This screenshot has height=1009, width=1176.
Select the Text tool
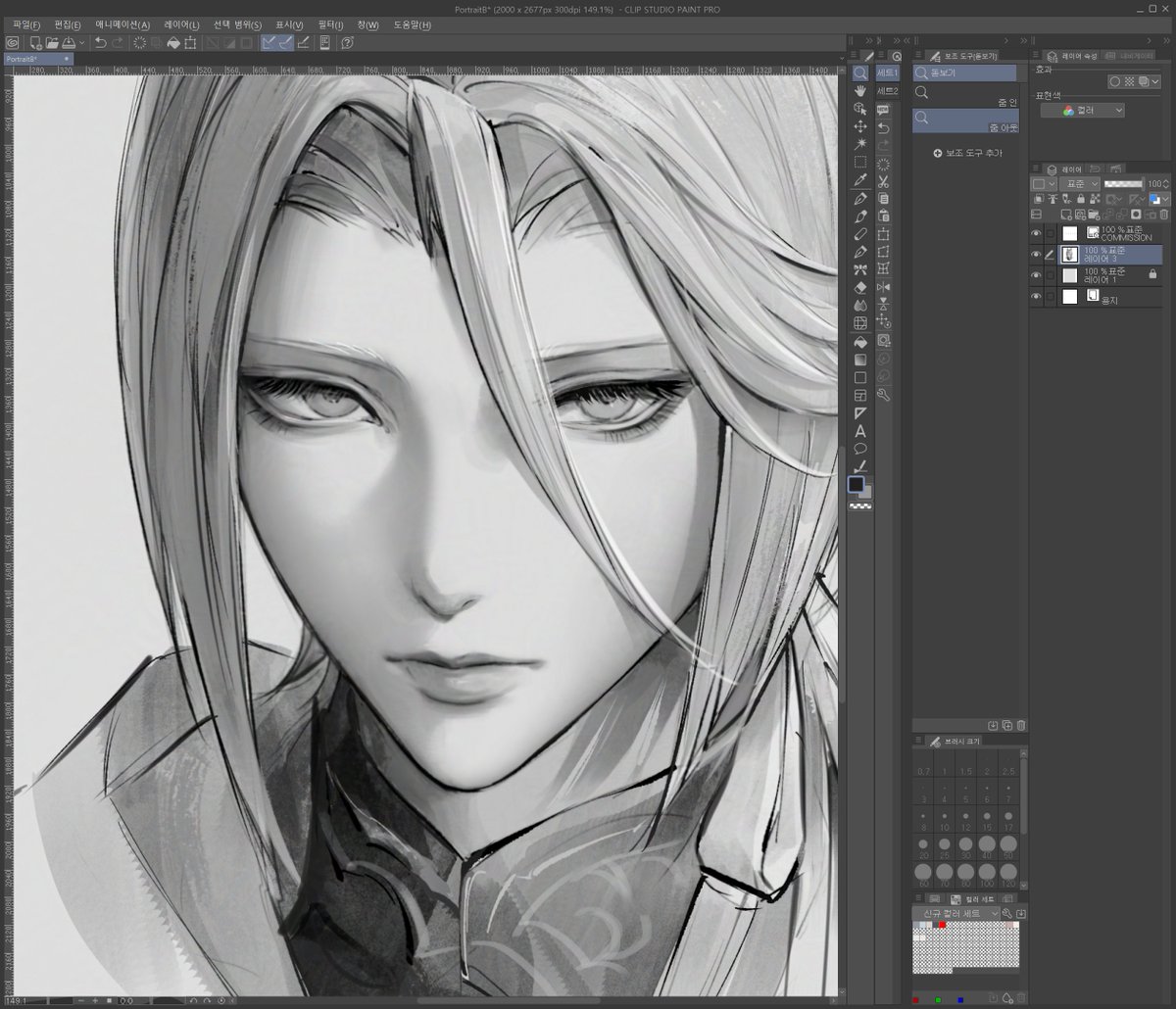pos(860,431)
